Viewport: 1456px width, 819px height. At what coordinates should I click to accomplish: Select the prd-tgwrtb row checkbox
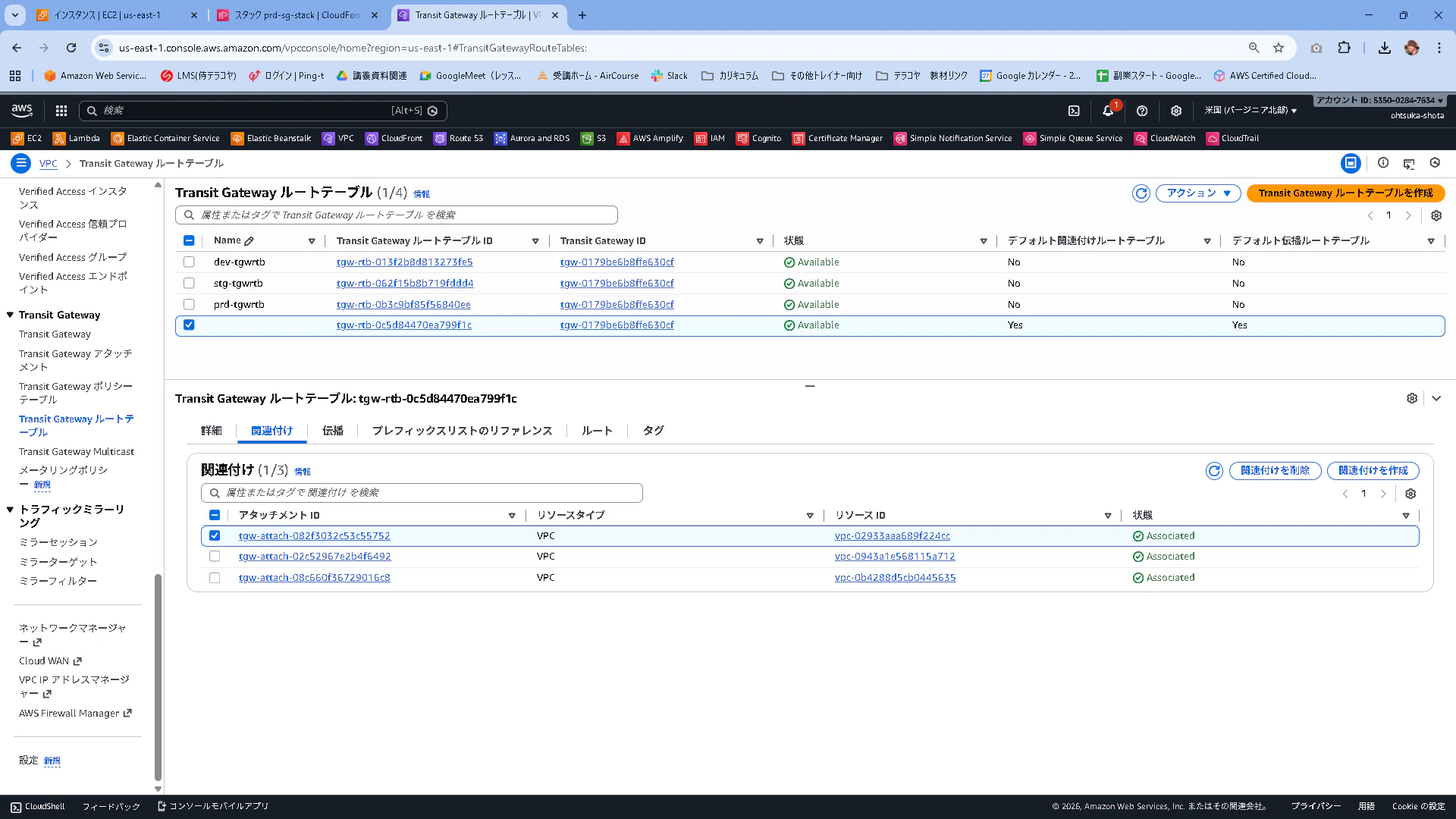click(x=189, y=304)
